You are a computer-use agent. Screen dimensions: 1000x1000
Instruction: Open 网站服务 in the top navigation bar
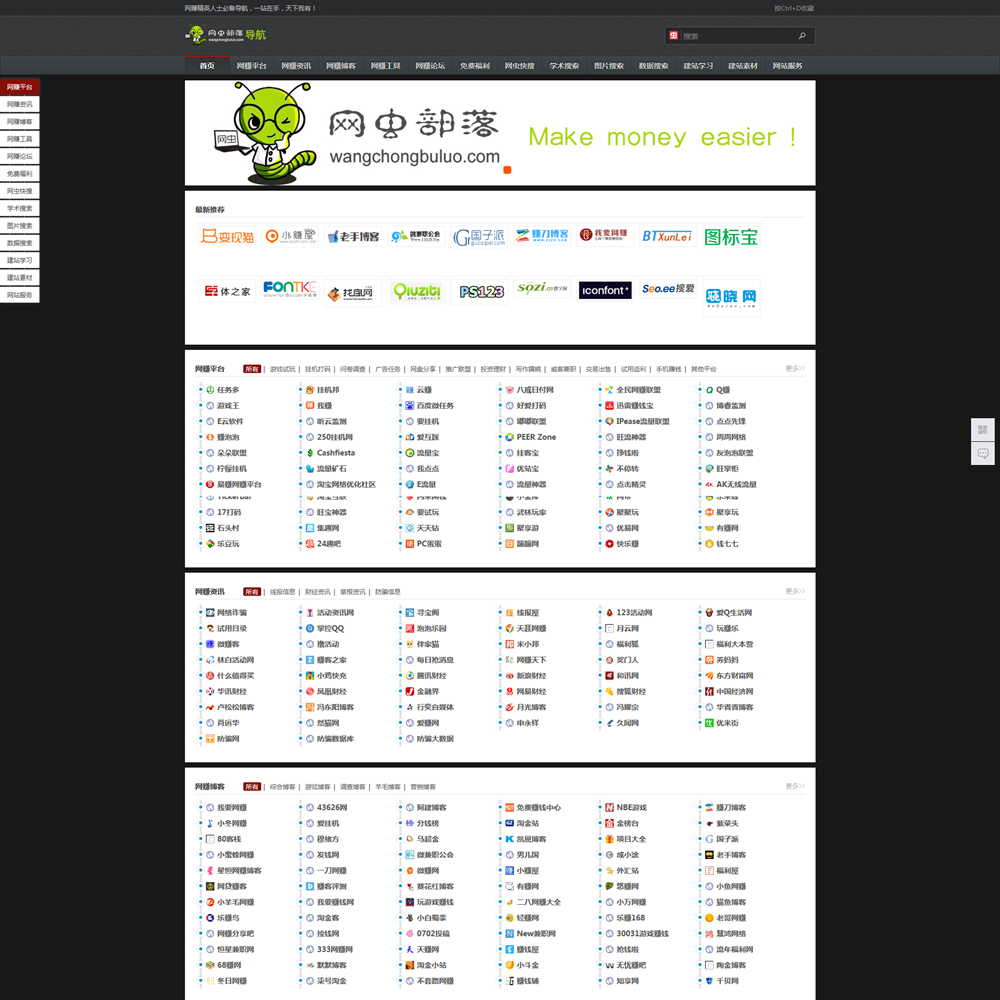787,66
